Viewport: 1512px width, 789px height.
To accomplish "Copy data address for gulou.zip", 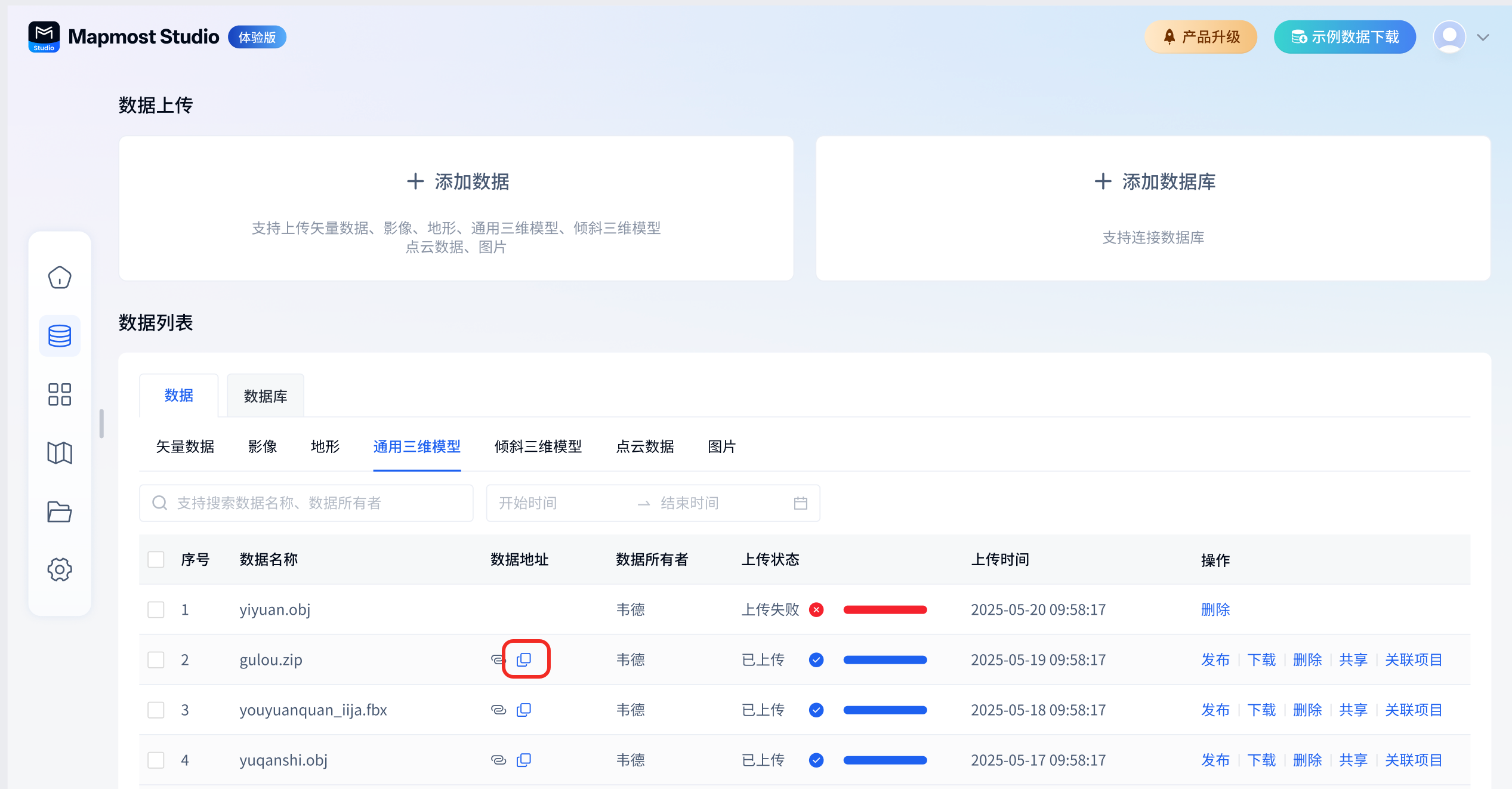I will 524,659.
